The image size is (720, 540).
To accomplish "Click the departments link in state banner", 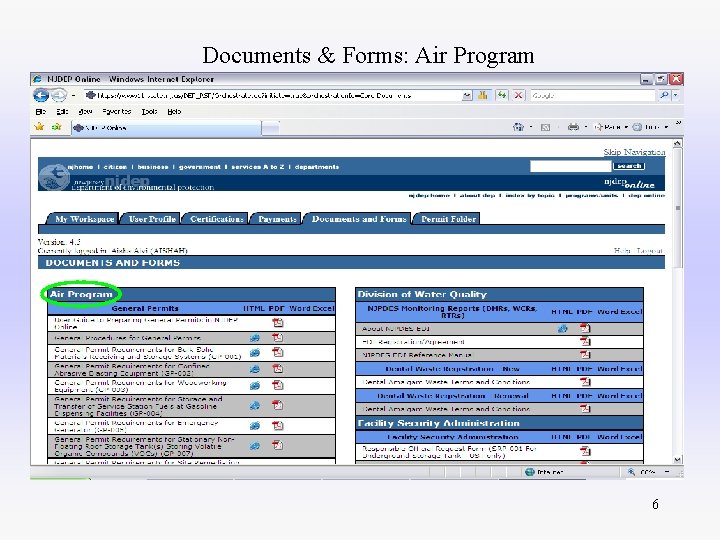I will [317, 167].
